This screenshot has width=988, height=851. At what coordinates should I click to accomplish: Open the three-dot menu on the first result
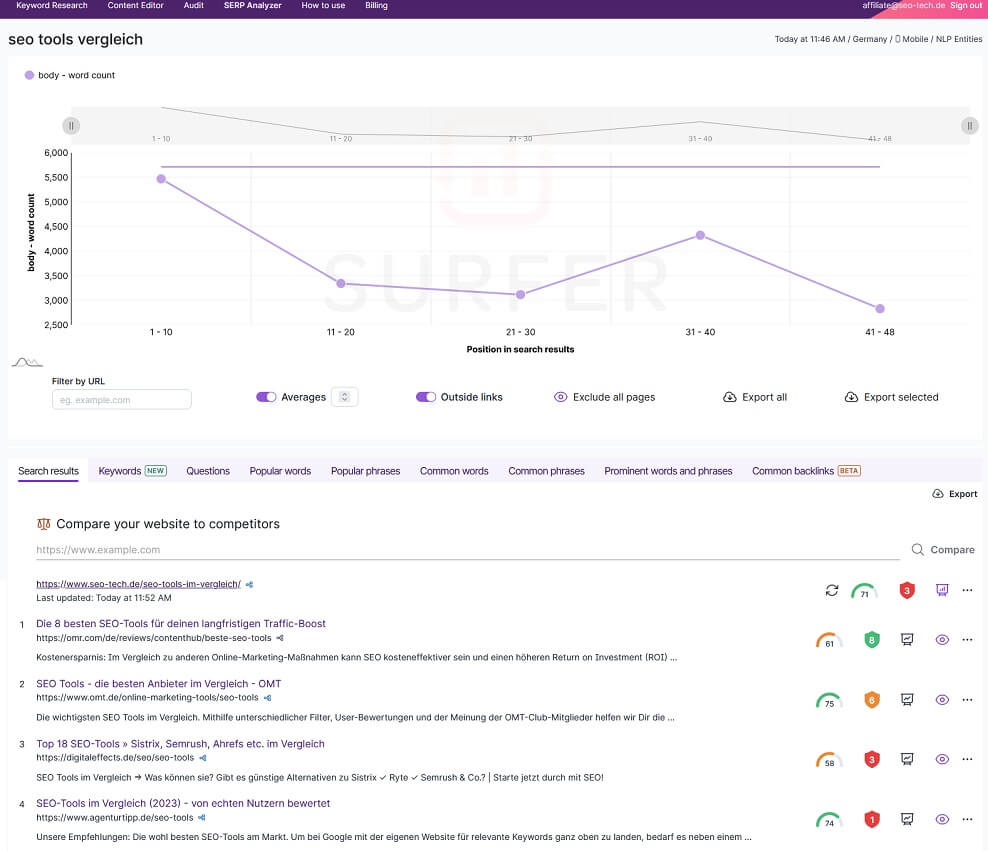tap(967, 639)
